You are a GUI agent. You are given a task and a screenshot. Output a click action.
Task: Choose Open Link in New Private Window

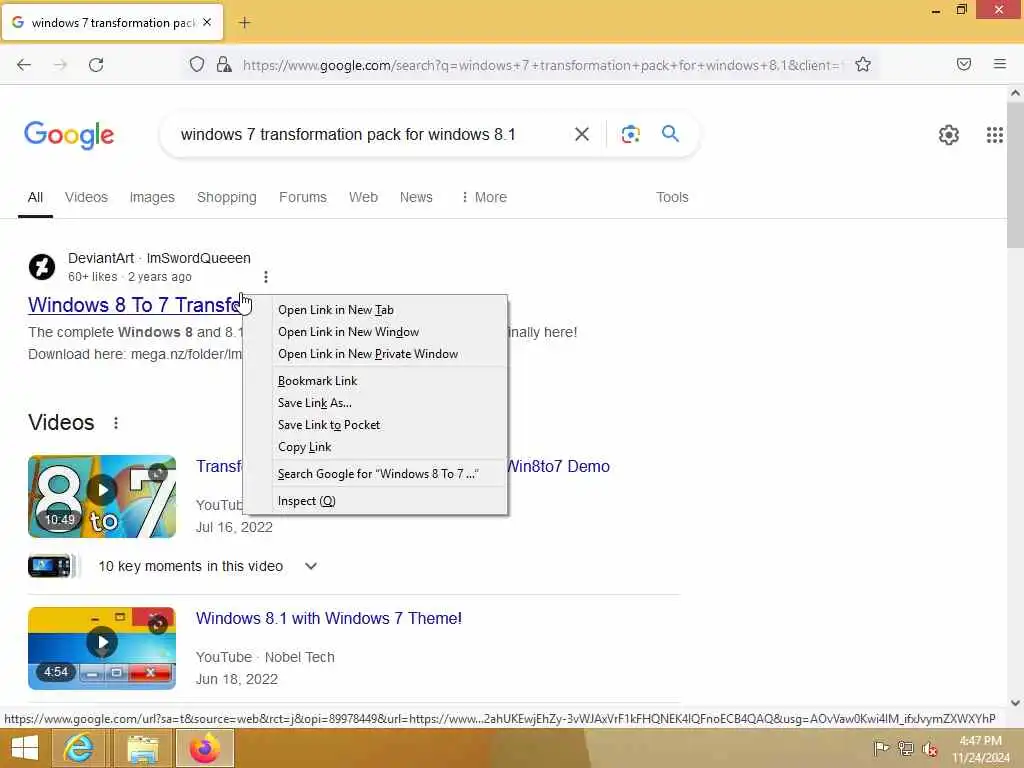coord(376,354)
